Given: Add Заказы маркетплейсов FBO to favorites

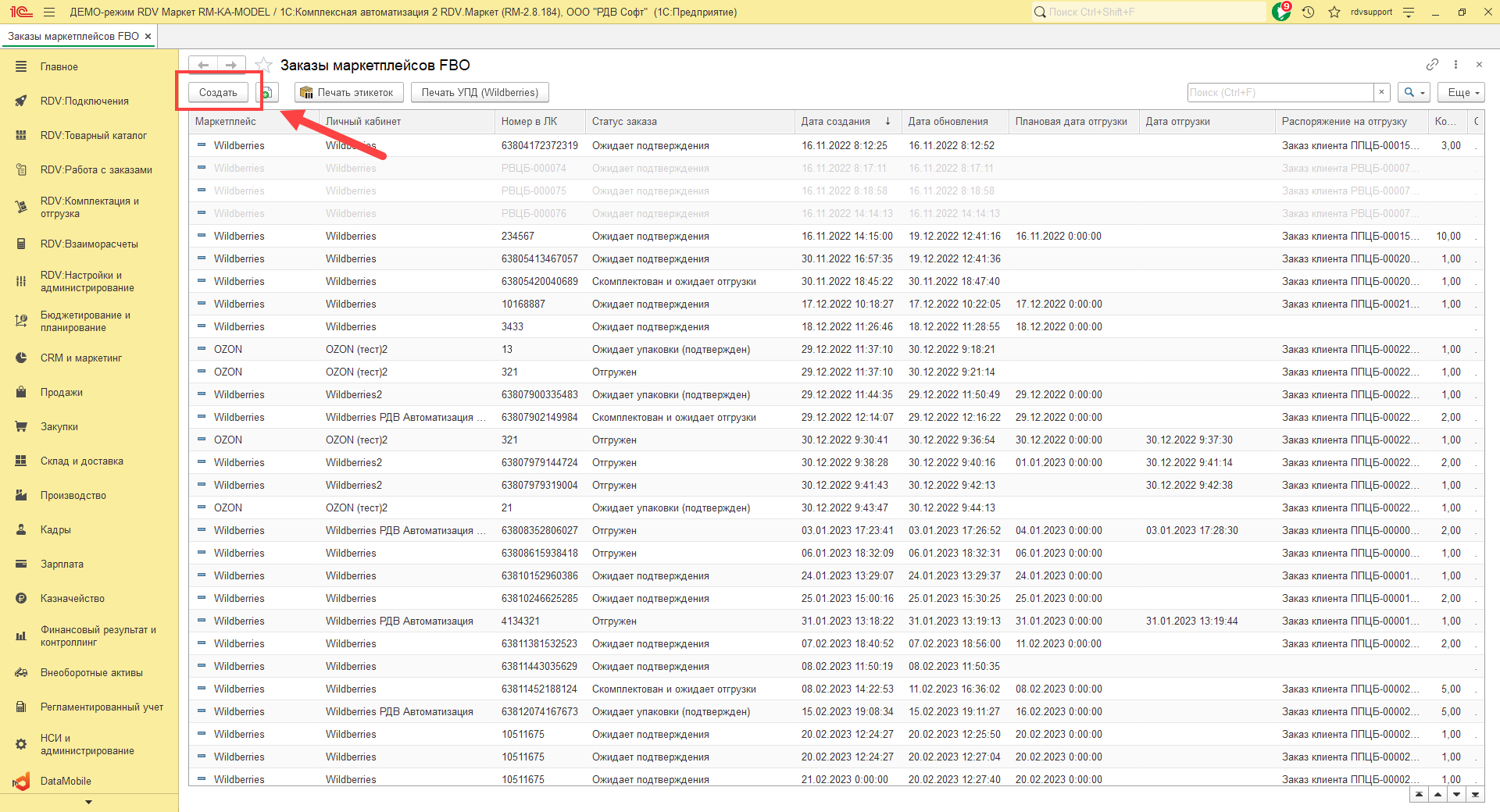Looking at the screenshot, I should pos(265,66).
